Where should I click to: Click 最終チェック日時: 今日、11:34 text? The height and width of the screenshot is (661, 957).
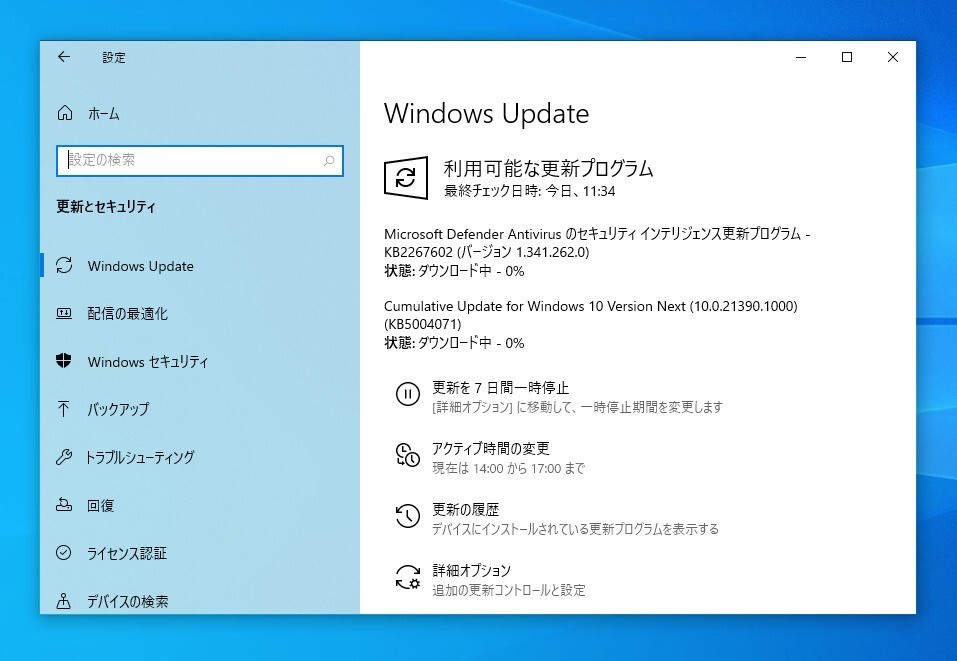point(530,191)
